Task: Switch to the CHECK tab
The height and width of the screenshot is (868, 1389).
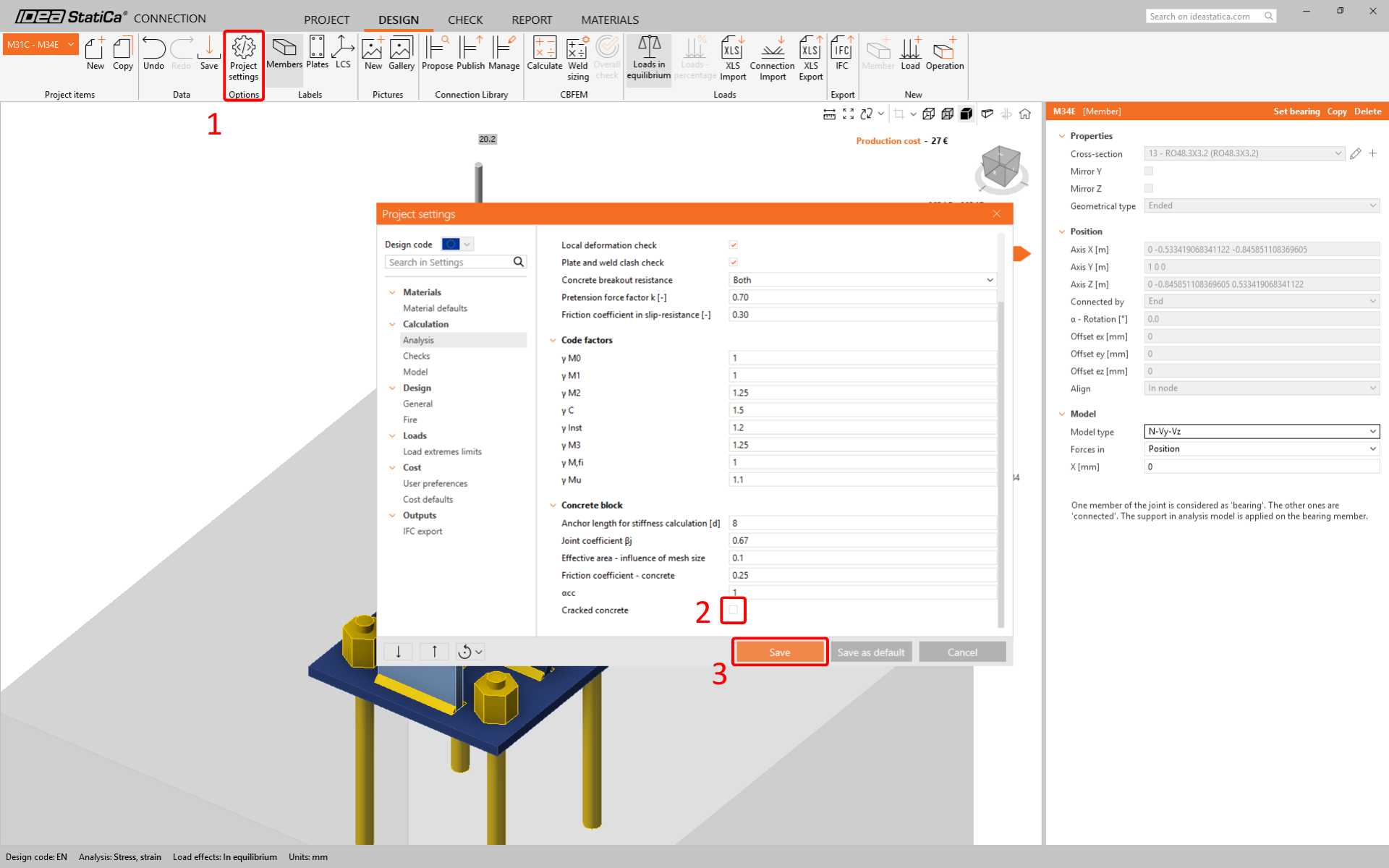Action: click(464, 20)
